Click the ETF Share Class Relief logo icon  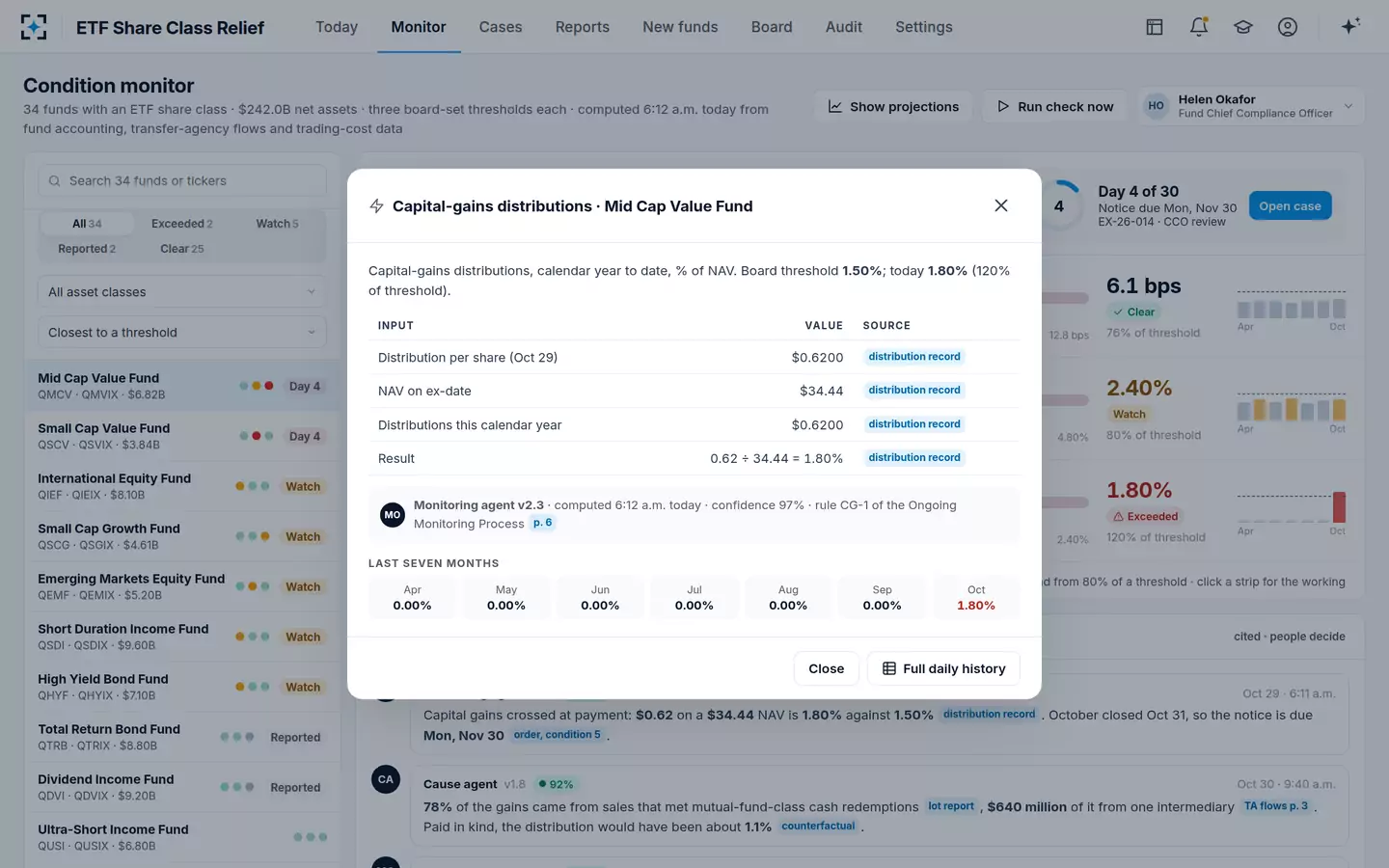[34, 27]
